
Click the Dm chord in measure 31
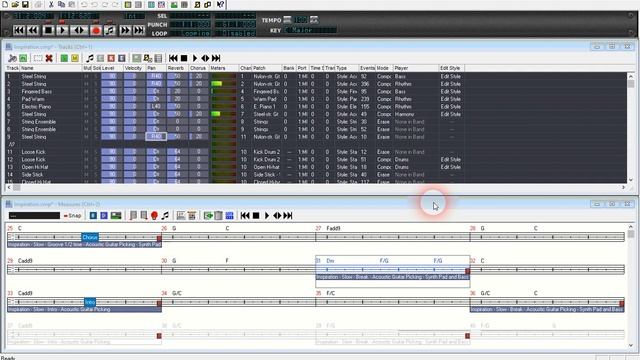point(330,261)
